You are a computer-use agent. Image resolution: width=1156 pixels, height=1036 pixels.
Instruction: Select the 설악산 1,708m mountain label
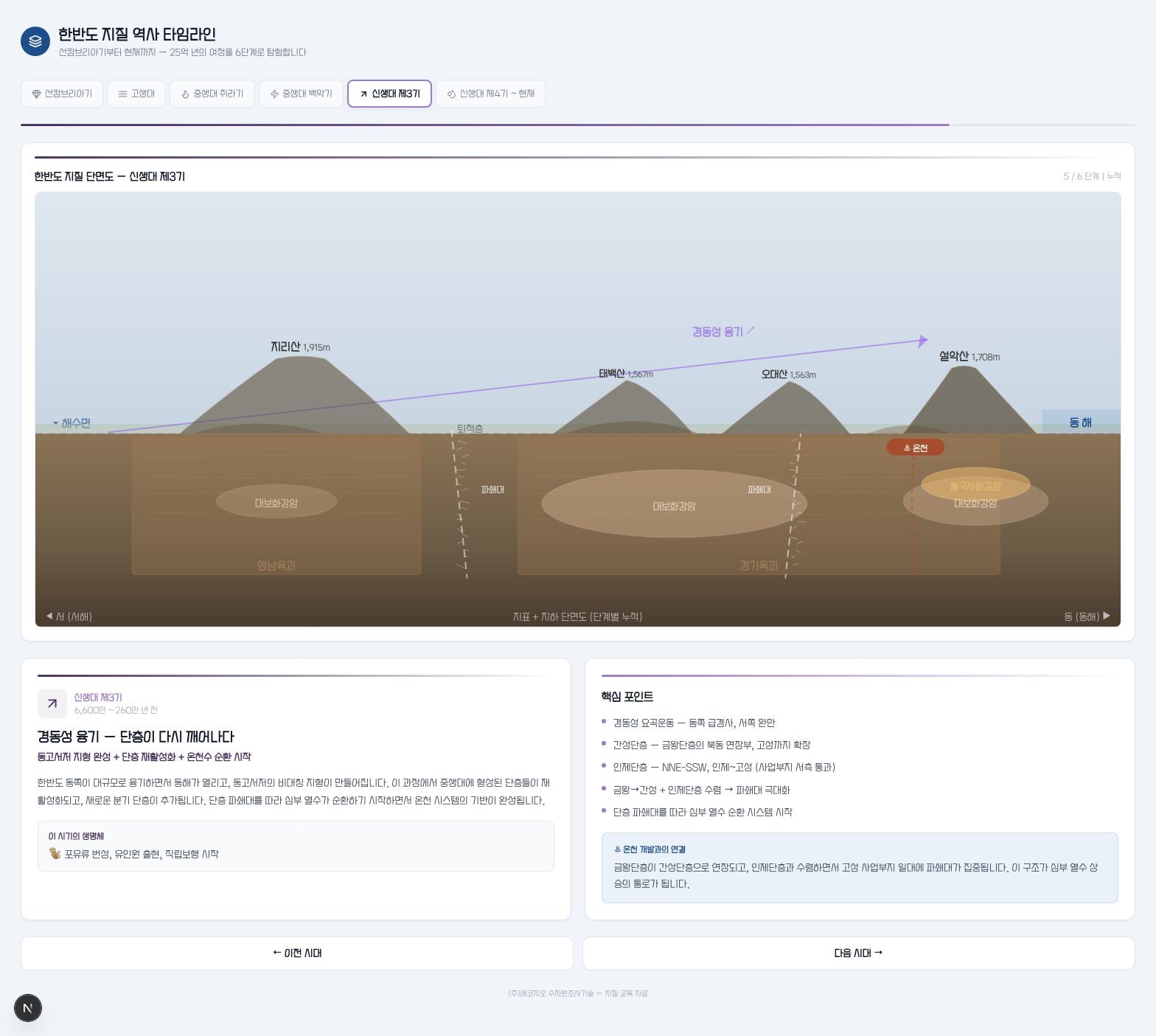[969, 356]
